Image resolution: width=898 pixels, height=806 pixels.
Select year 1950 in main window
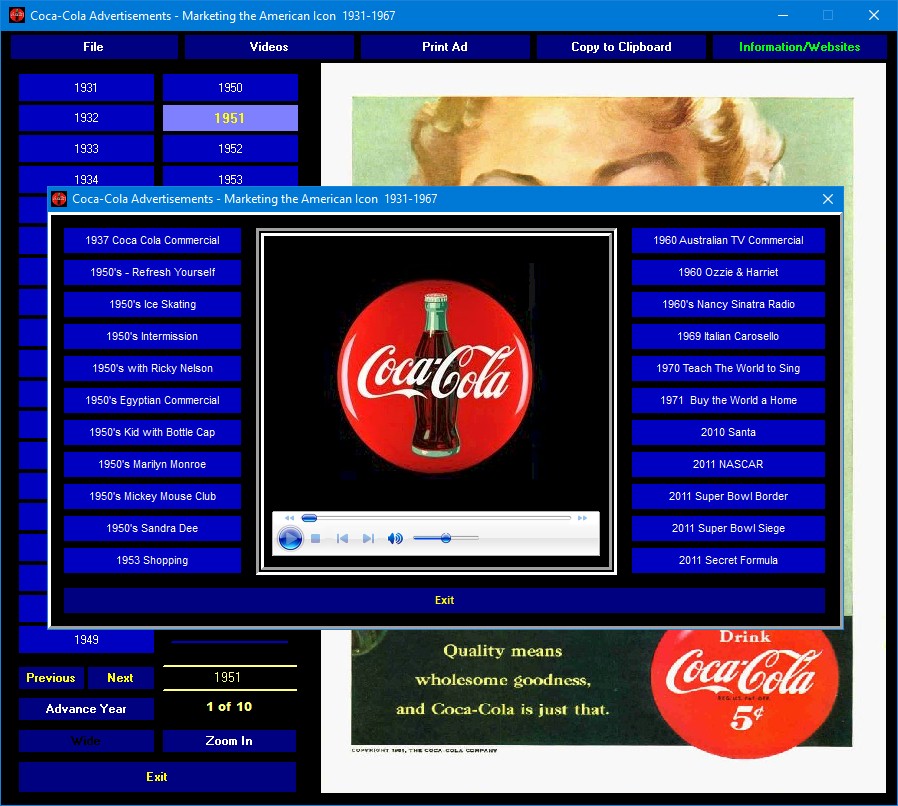(230, 88)
